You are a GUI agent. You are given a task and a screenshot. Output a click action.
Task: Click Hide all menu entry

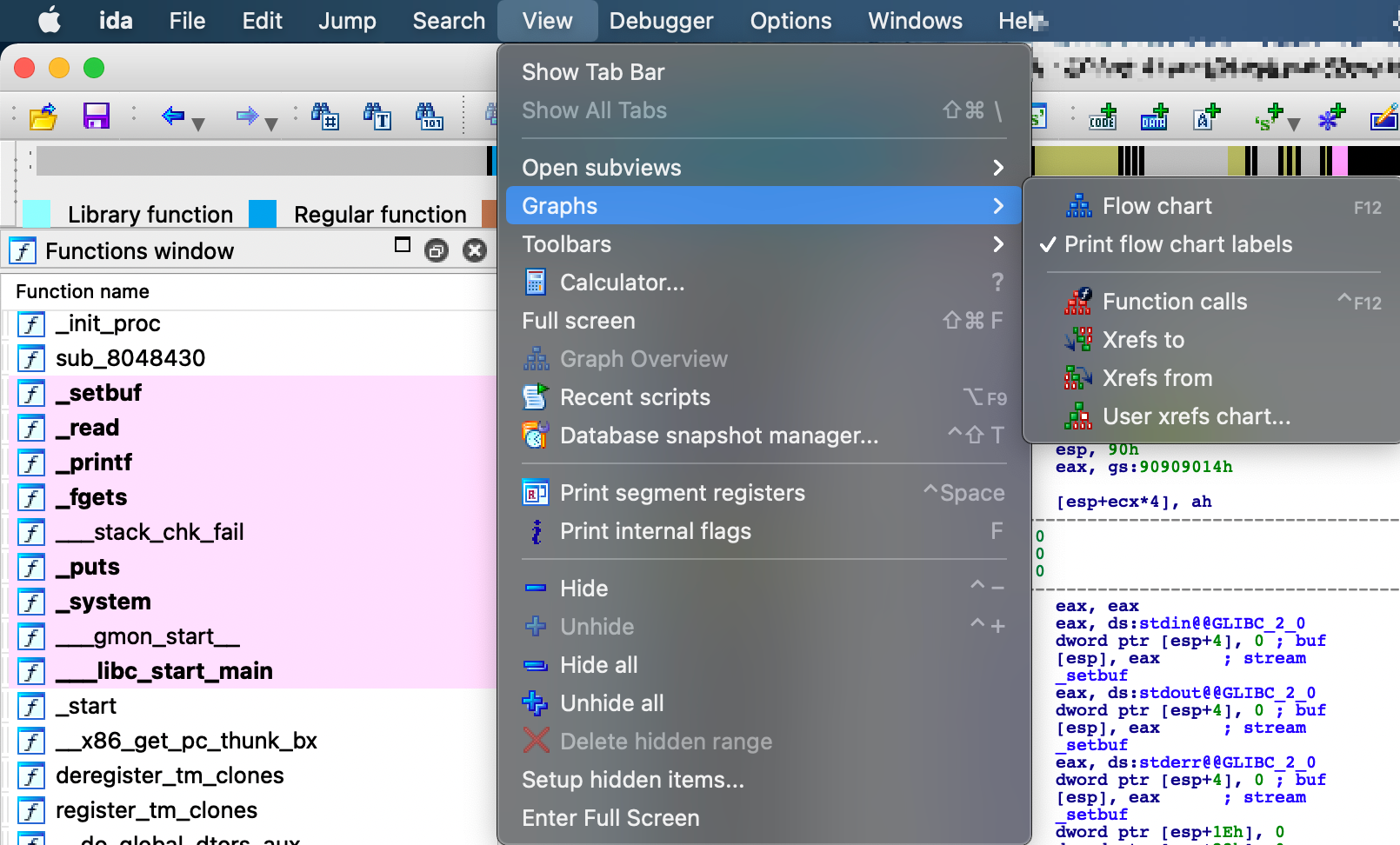click(x=763, y=665)
